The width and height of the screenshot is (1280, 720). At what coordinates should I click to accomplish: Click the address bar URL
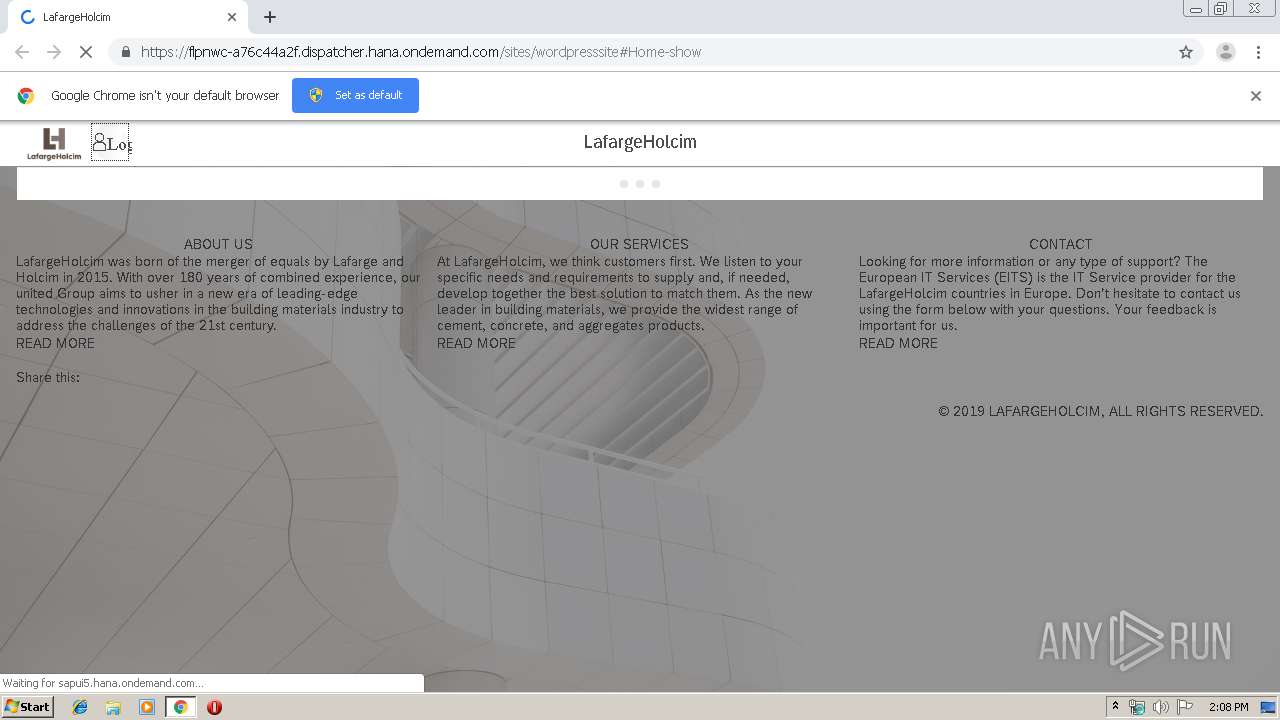pos(421,52)
